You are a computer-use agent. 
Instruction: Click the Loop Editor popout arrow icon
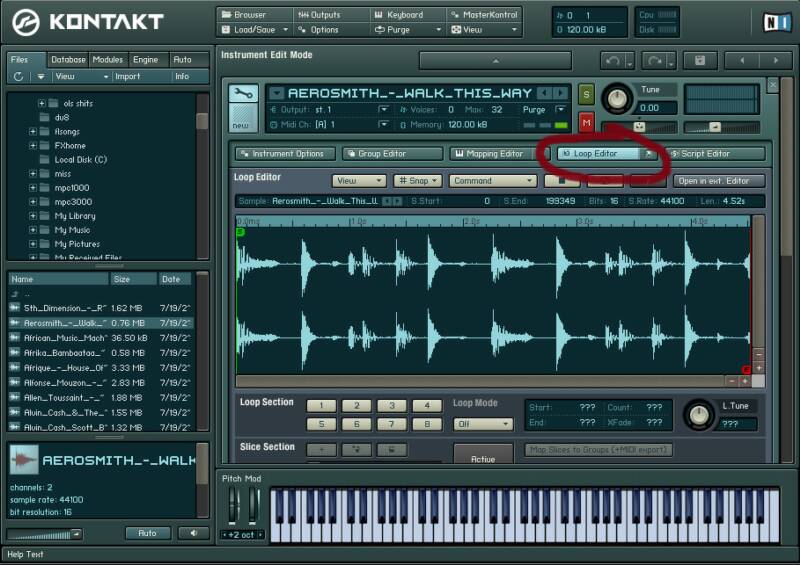pyautogui.click(x=648, y=154)
